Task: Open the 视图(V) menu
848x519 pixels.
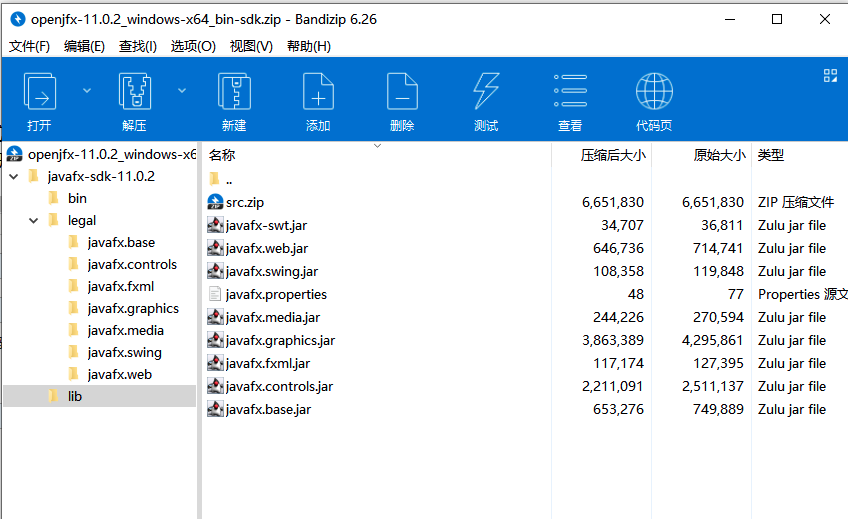Action: (251, 46)
